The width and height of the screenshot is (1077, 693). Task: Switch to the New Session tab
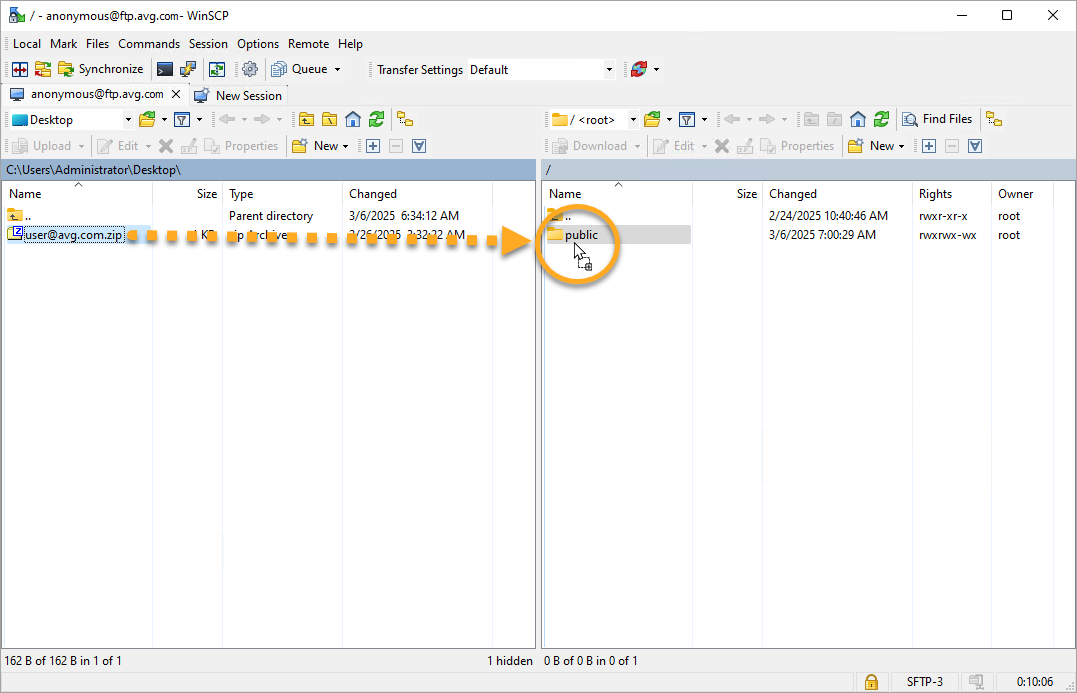[x=239, y=95]
